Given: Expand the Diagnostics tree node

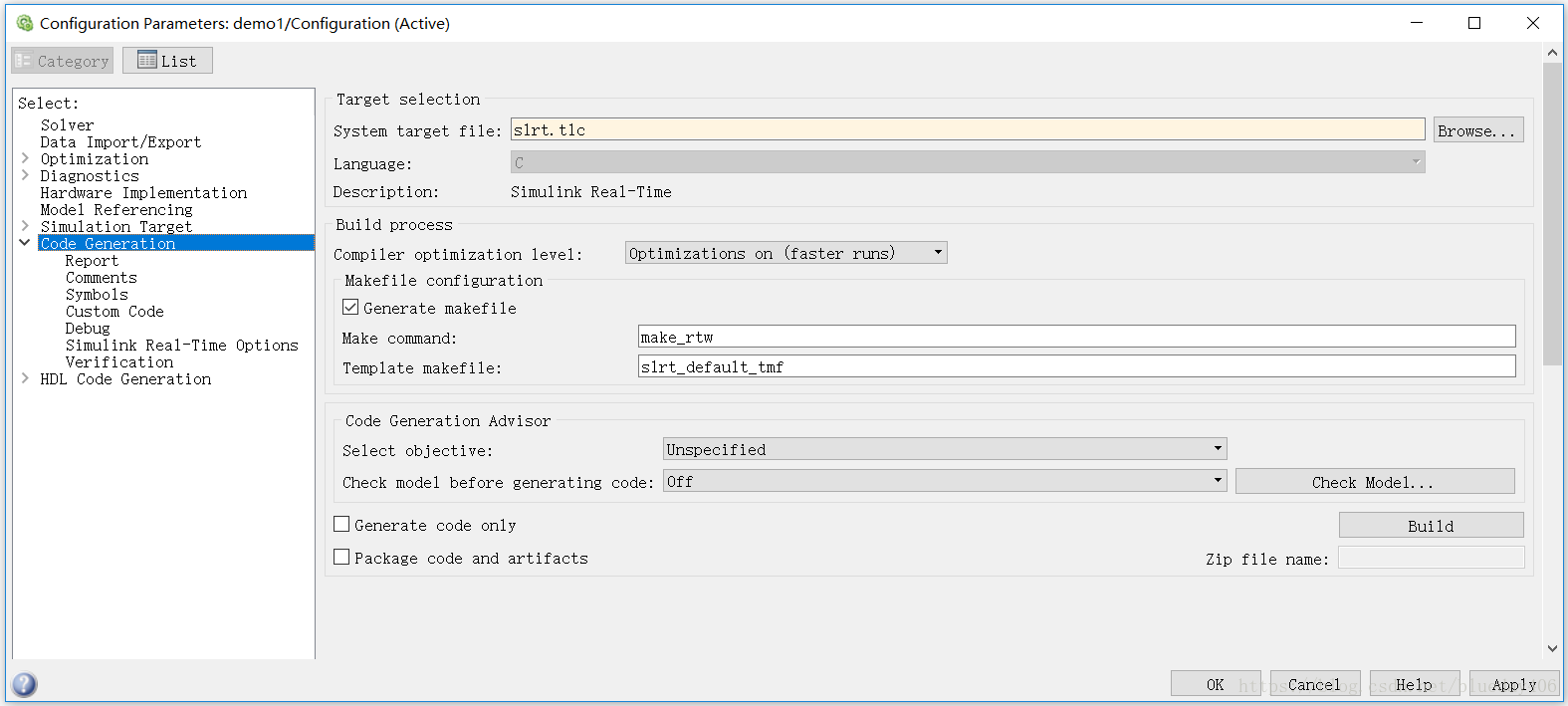Looking at the screenshot, I should click(x=25, y=175).
